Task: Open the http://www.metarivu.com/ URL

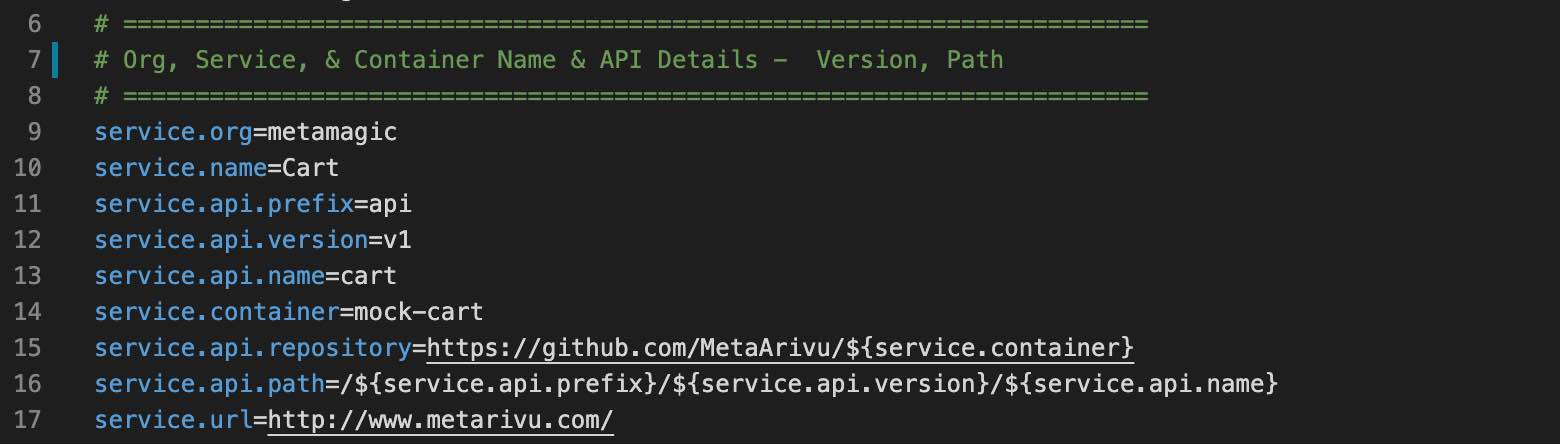Action: [440, 420]
